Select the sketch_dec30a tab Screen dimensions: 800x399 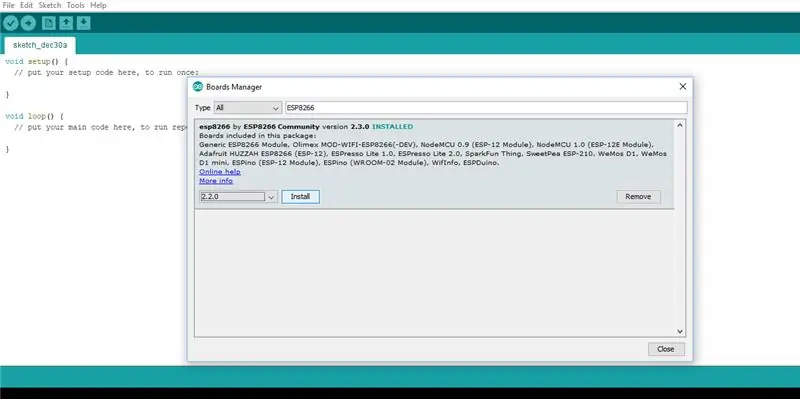(x=40, y=45)
